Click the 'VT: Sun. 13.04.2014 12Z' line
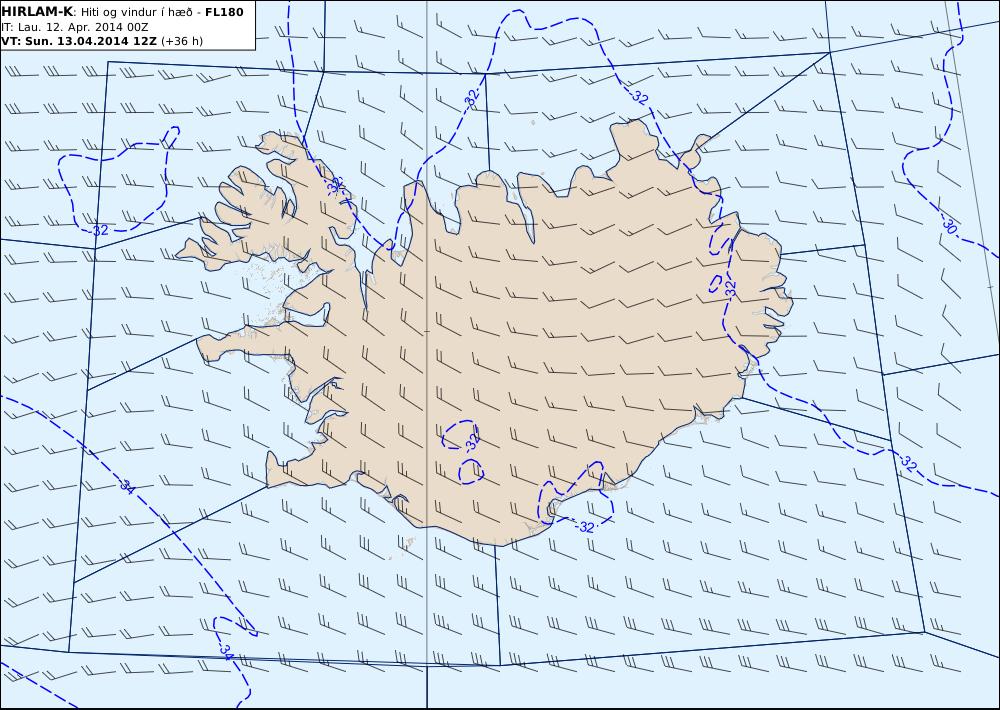 (x=102, y=41)
